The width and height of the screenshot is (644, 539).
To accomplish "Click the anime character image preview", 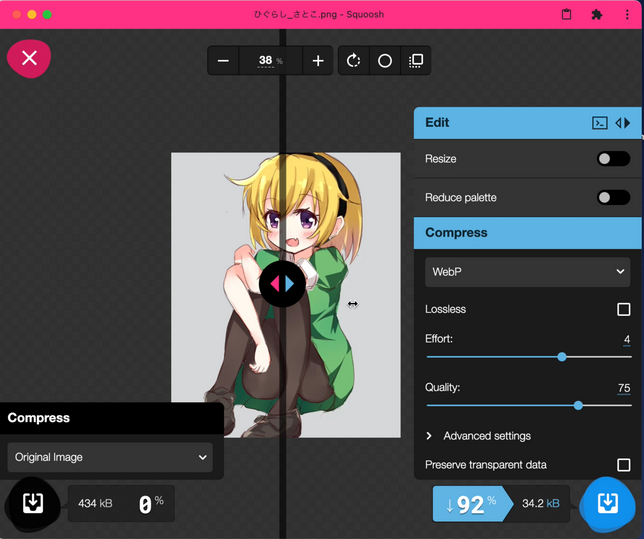I will click(286, 295).
